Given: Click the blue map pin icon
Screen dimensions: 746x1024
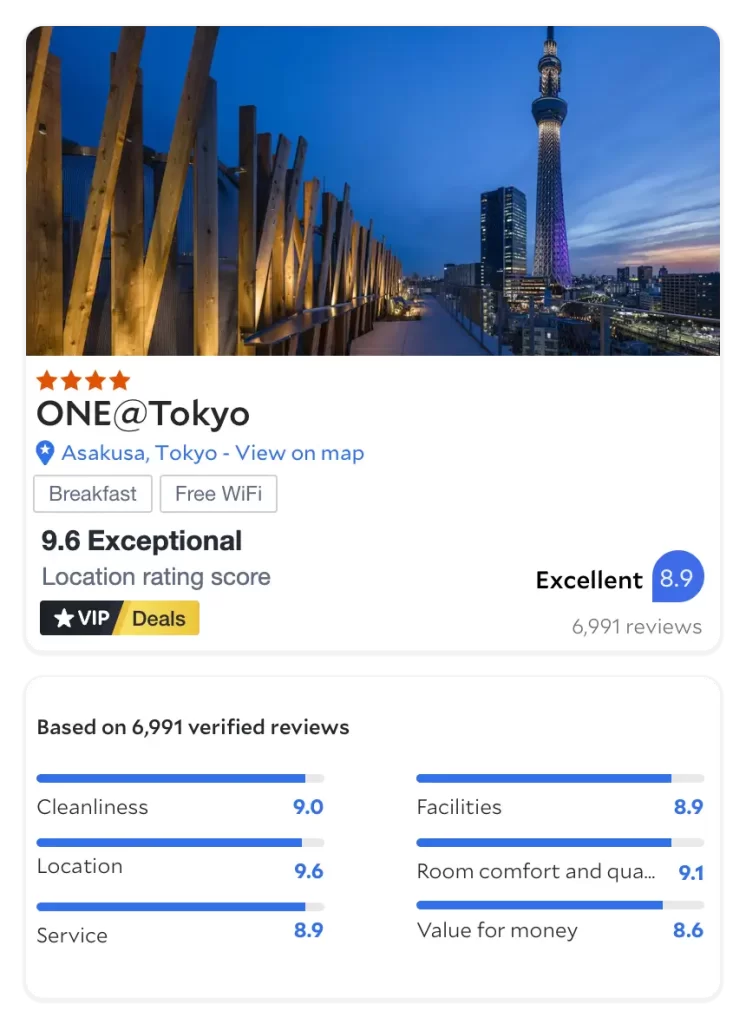Looking at the screenshot, I should coord(45,453).
